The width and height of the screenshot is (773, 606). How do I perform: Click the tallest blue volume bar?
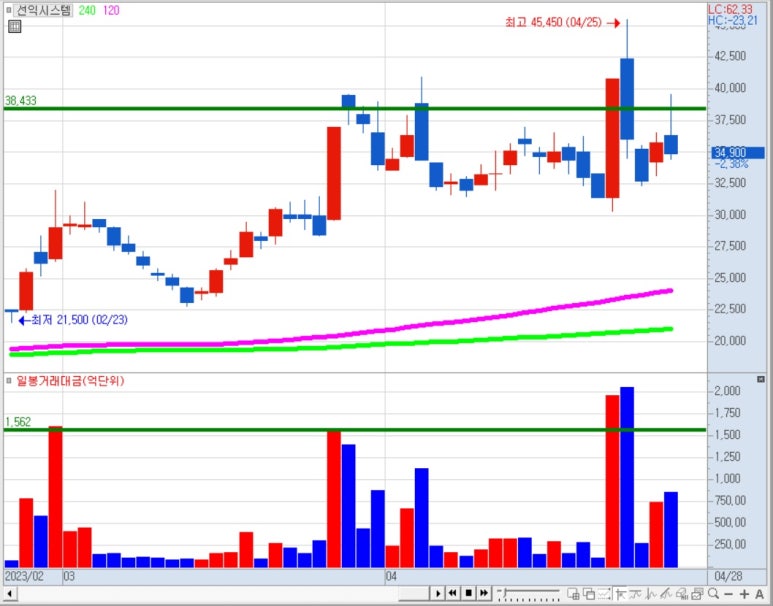click(x=627, y=477)
